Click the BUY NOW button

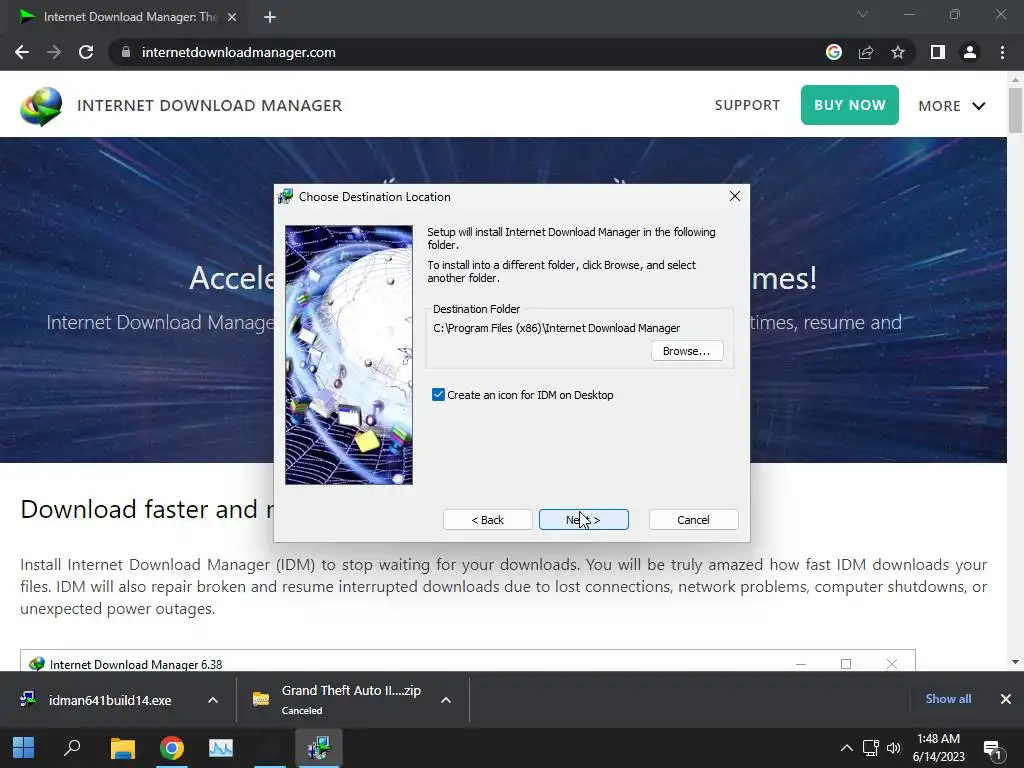[850, 105]
